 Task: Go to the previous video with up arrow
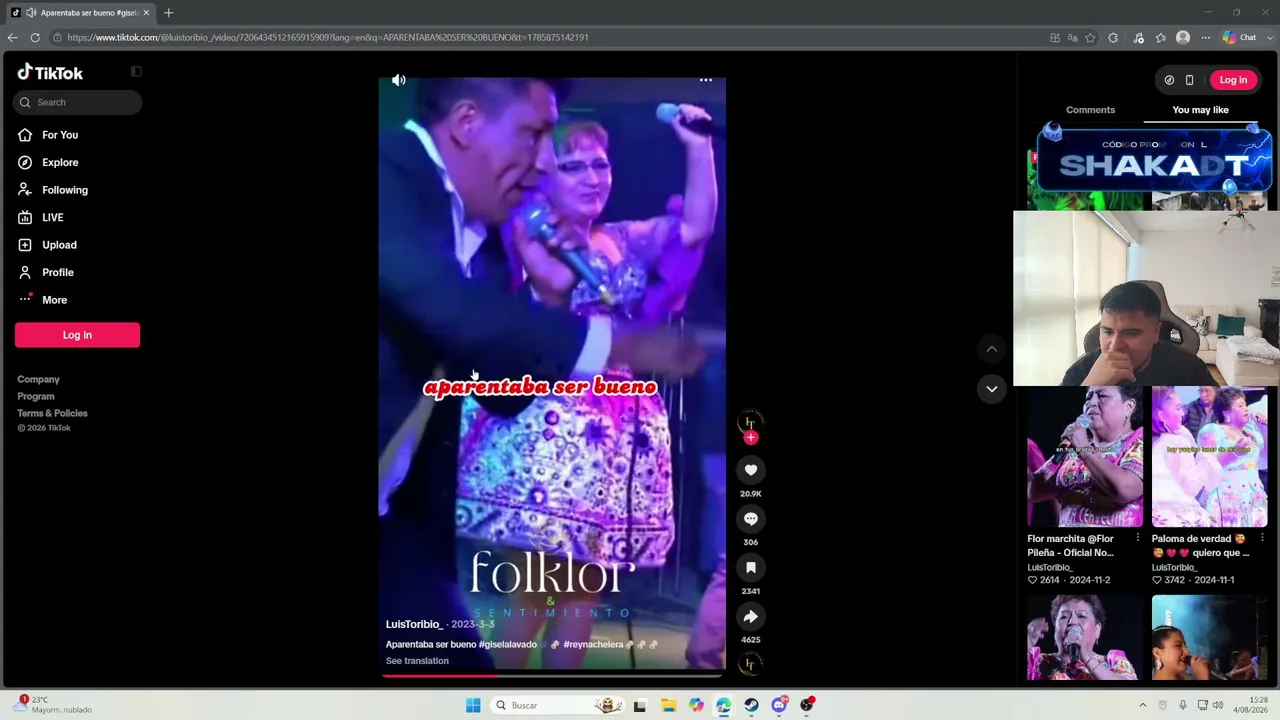tap(992, 349)
